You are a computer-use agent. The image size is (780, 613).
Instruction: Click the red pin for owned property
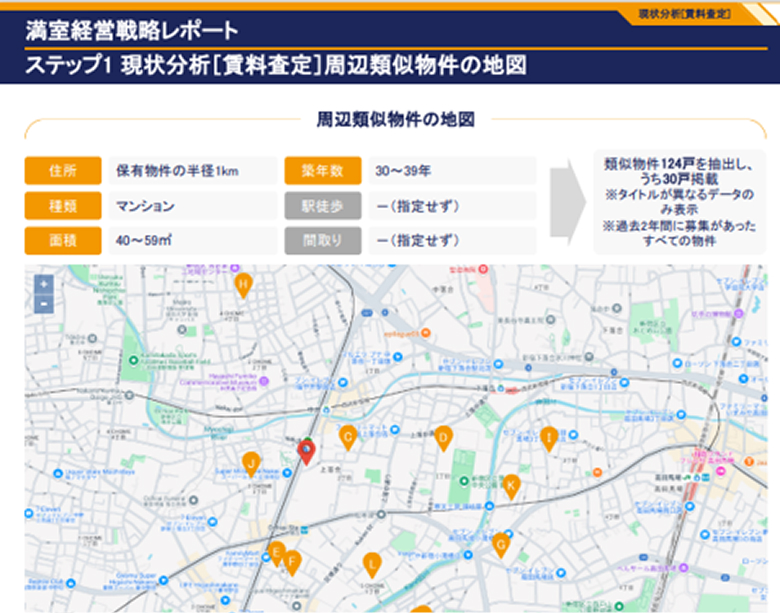(x=308, y=451)
